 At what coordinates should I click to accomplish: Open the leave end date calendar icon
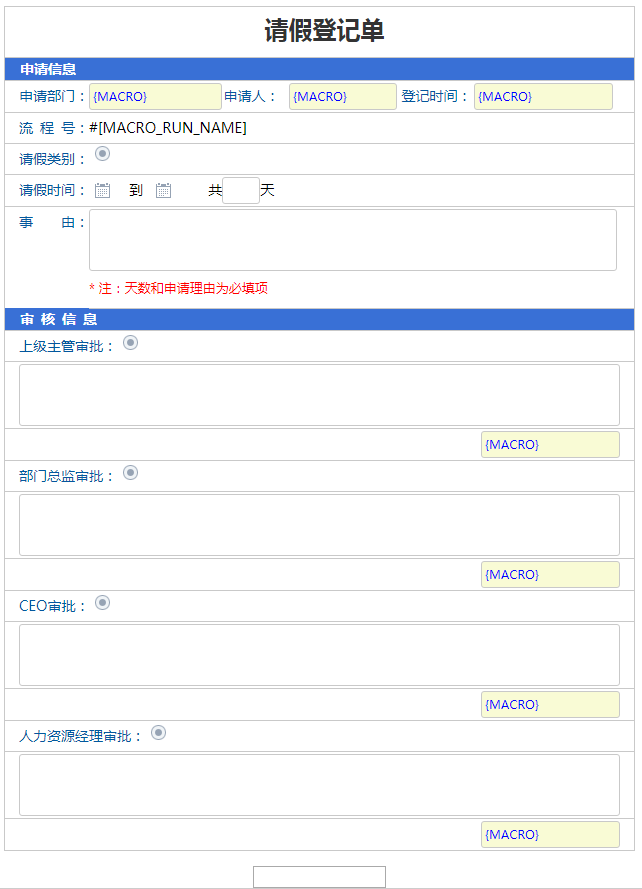(164, 190)
